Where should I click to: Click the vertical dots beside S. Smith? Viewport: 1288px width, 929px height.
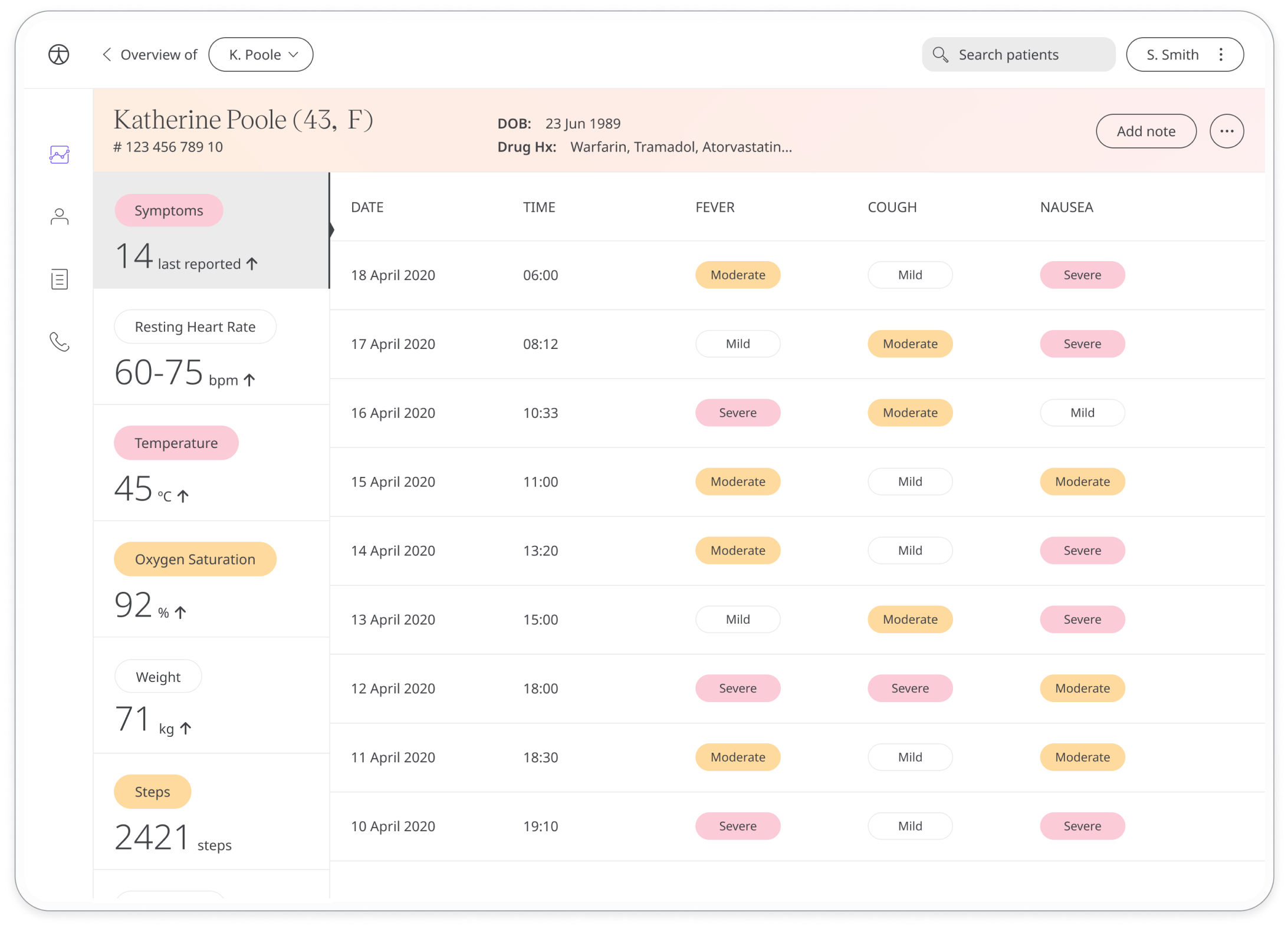tap(1221, 55)
